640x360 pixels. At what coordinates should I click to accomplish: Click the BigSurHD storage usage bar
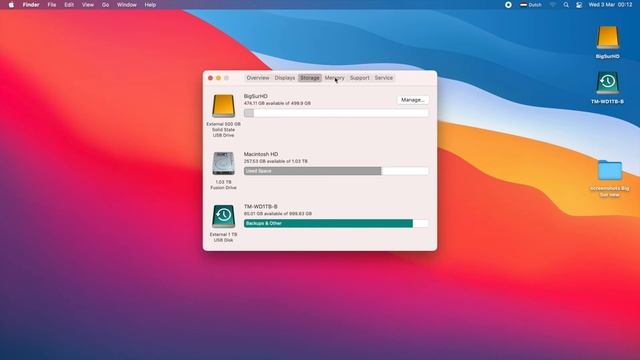pyautogui.click(x=336, y=113)
